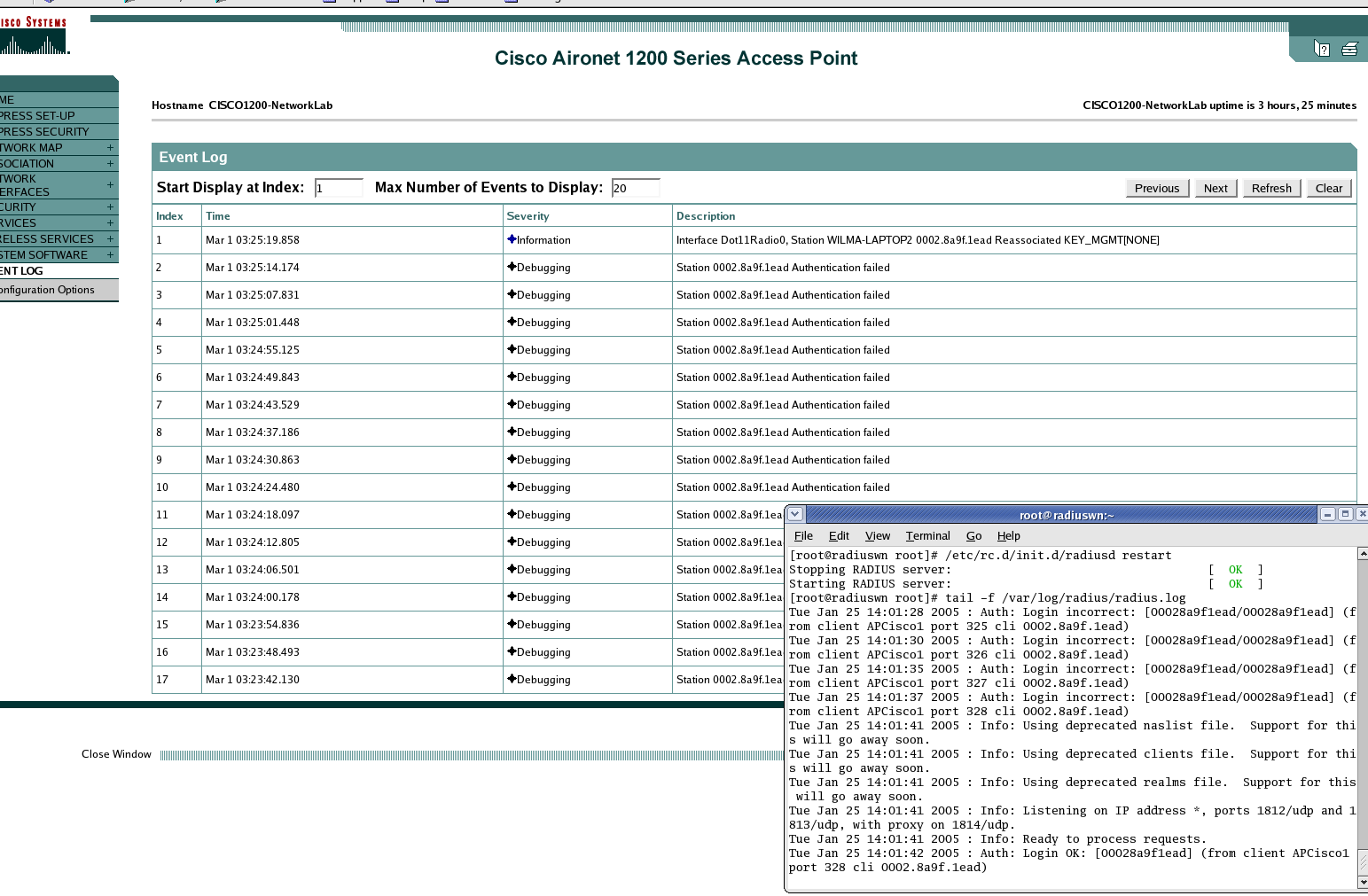Click the blue Information severity icon in row 1
Image resolution: width=1368 pixels, height=896 pixels.
point(512,239)
